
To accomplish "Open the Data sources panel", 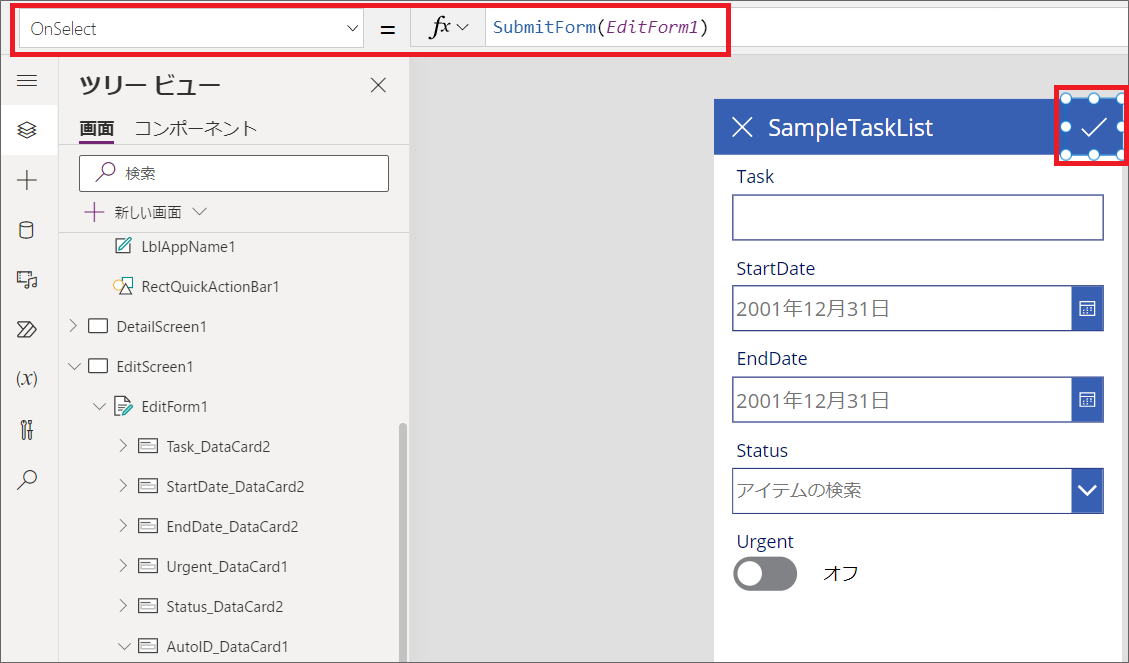I will click(x=29, y=230).
